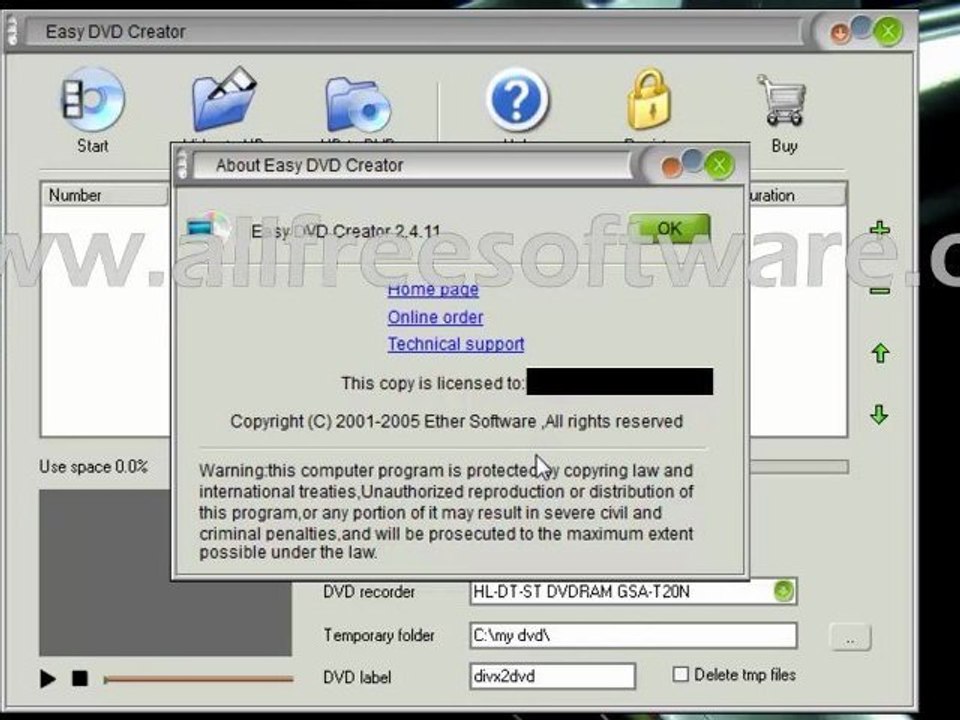This screenshot has height=720, width=960.
Task: Click the orange button in main title bar
Action: [840, 33]
